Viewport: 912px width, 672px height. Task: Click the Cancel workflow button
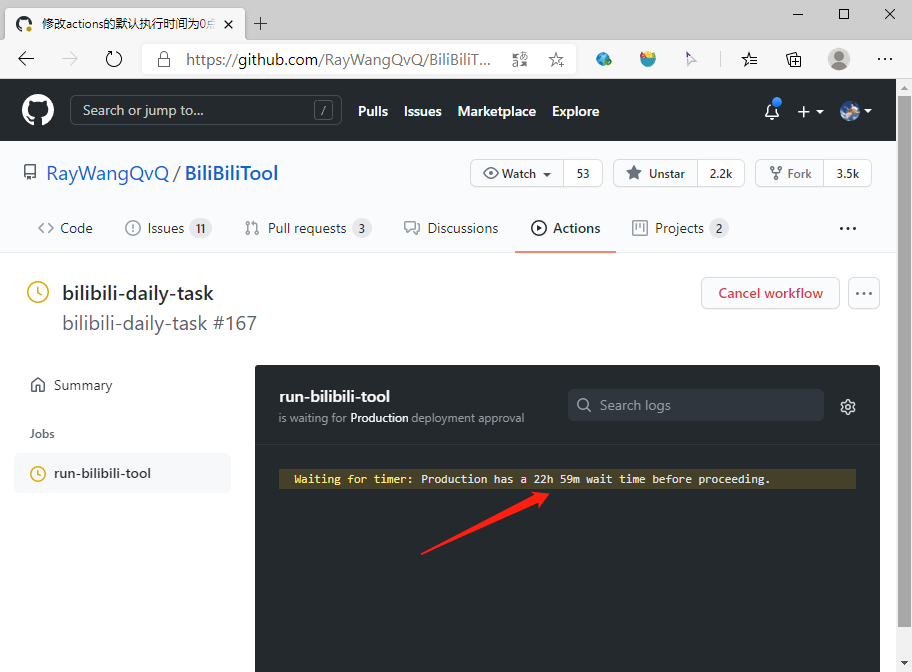tap(770, 294)
